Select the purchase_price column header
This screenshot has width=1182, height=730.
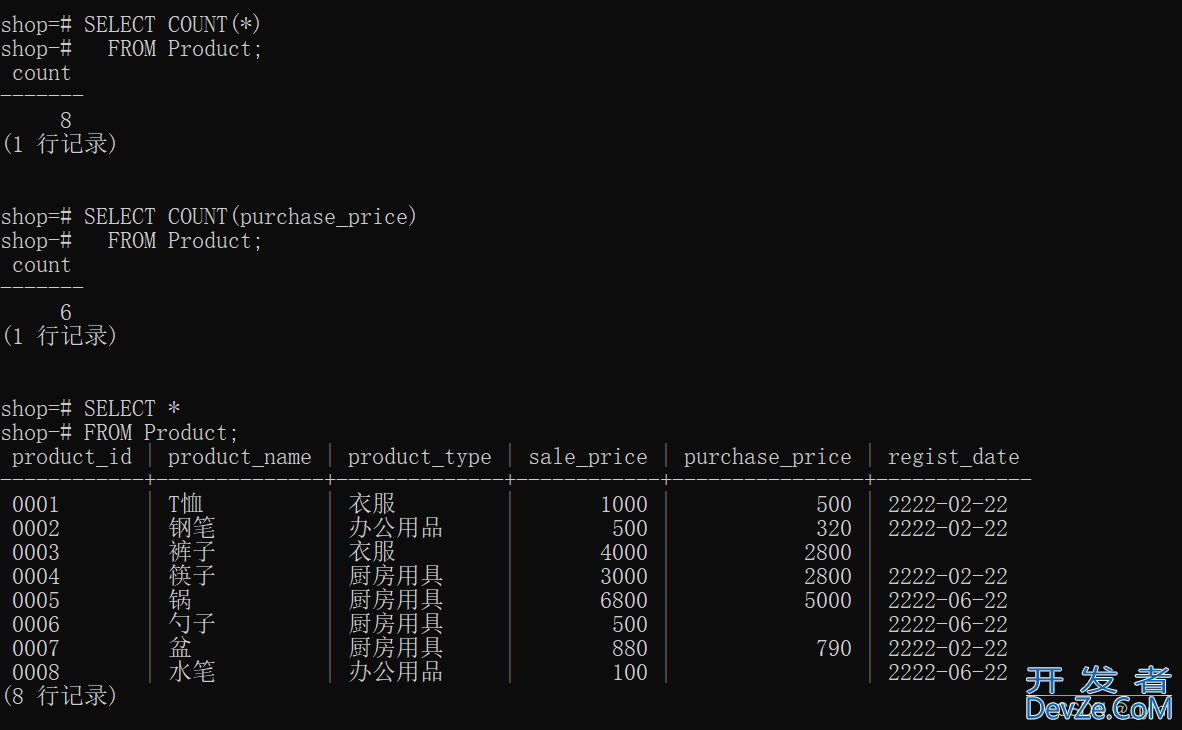pos(767,457)
